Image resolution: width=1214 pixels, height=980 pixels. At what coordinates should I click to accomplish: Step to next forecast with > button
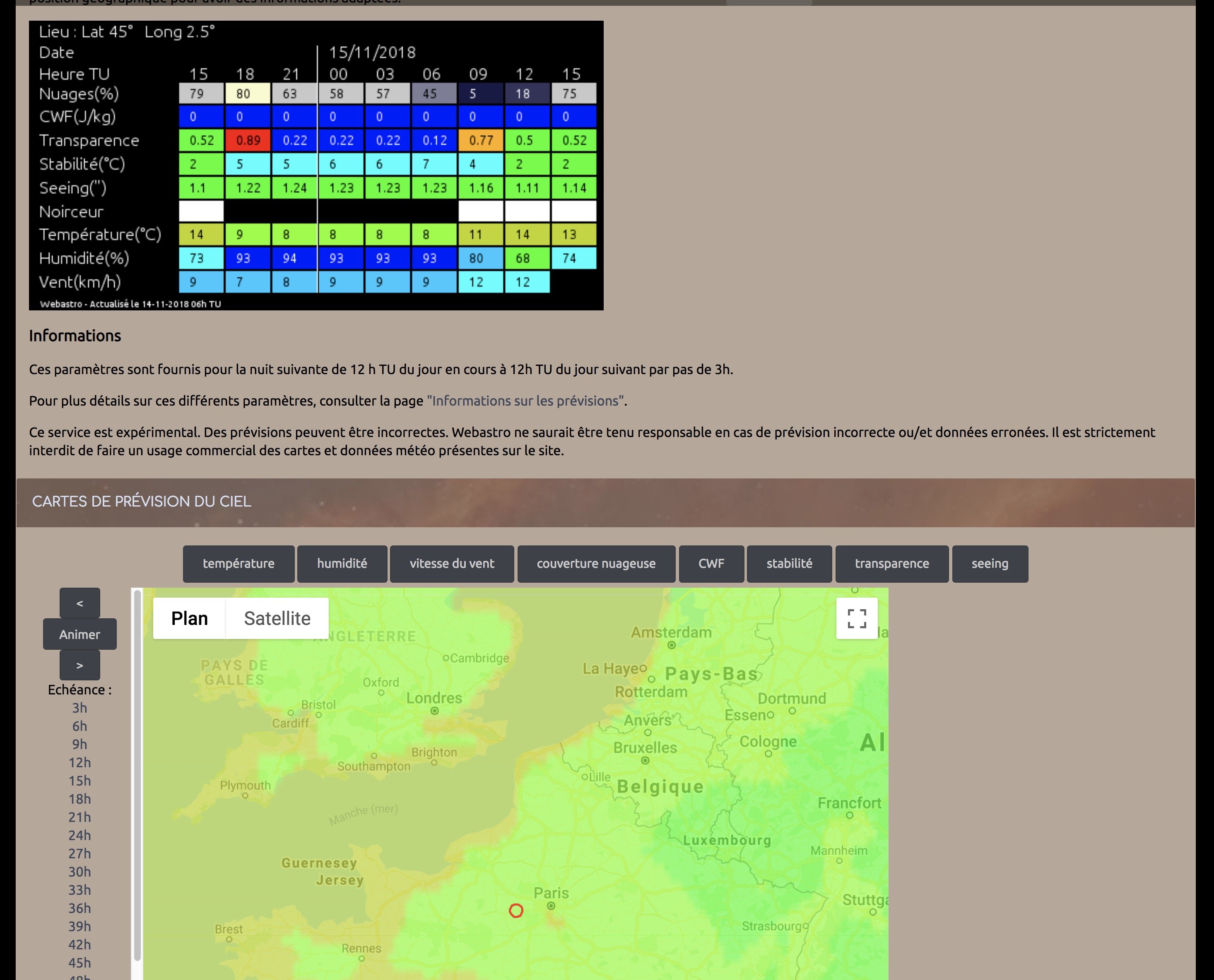coord(79,665)
